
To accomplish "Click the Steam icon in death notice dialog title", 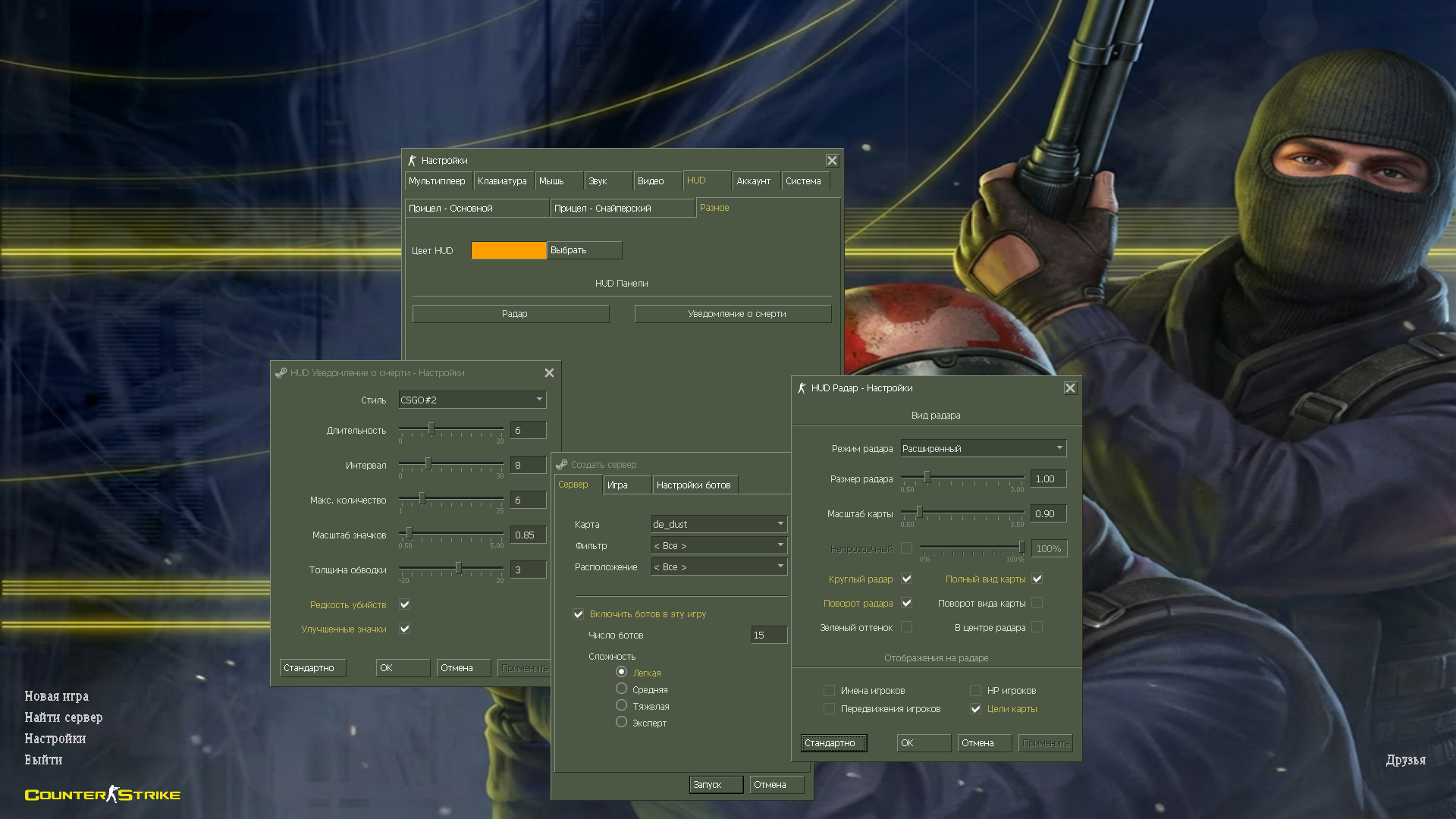I will (281, 373).
